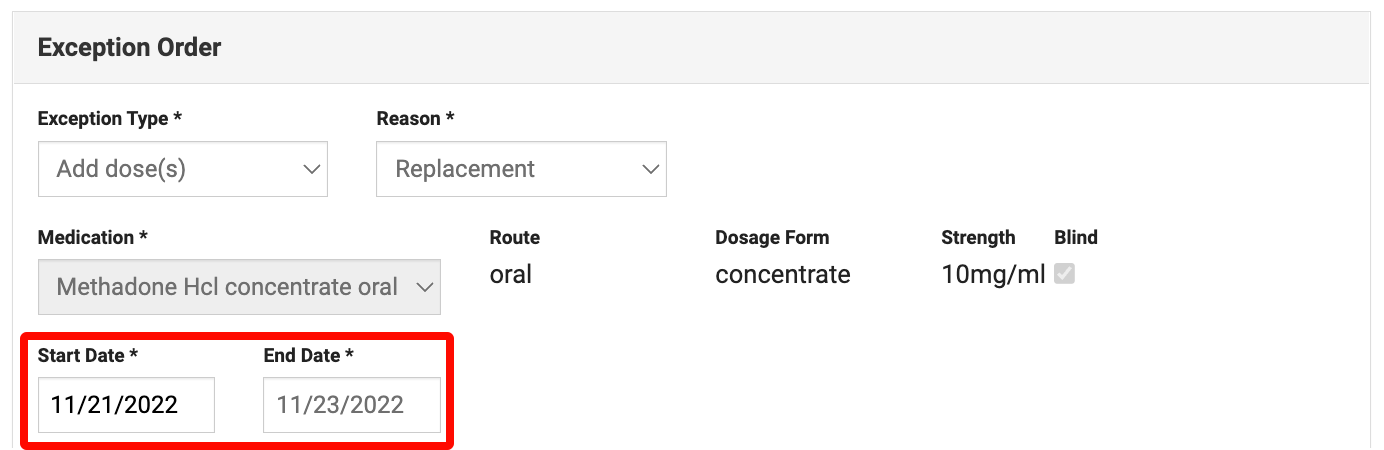Click the Blind label text
This screenshot has width=1384, height=450.
[1075, 237]
